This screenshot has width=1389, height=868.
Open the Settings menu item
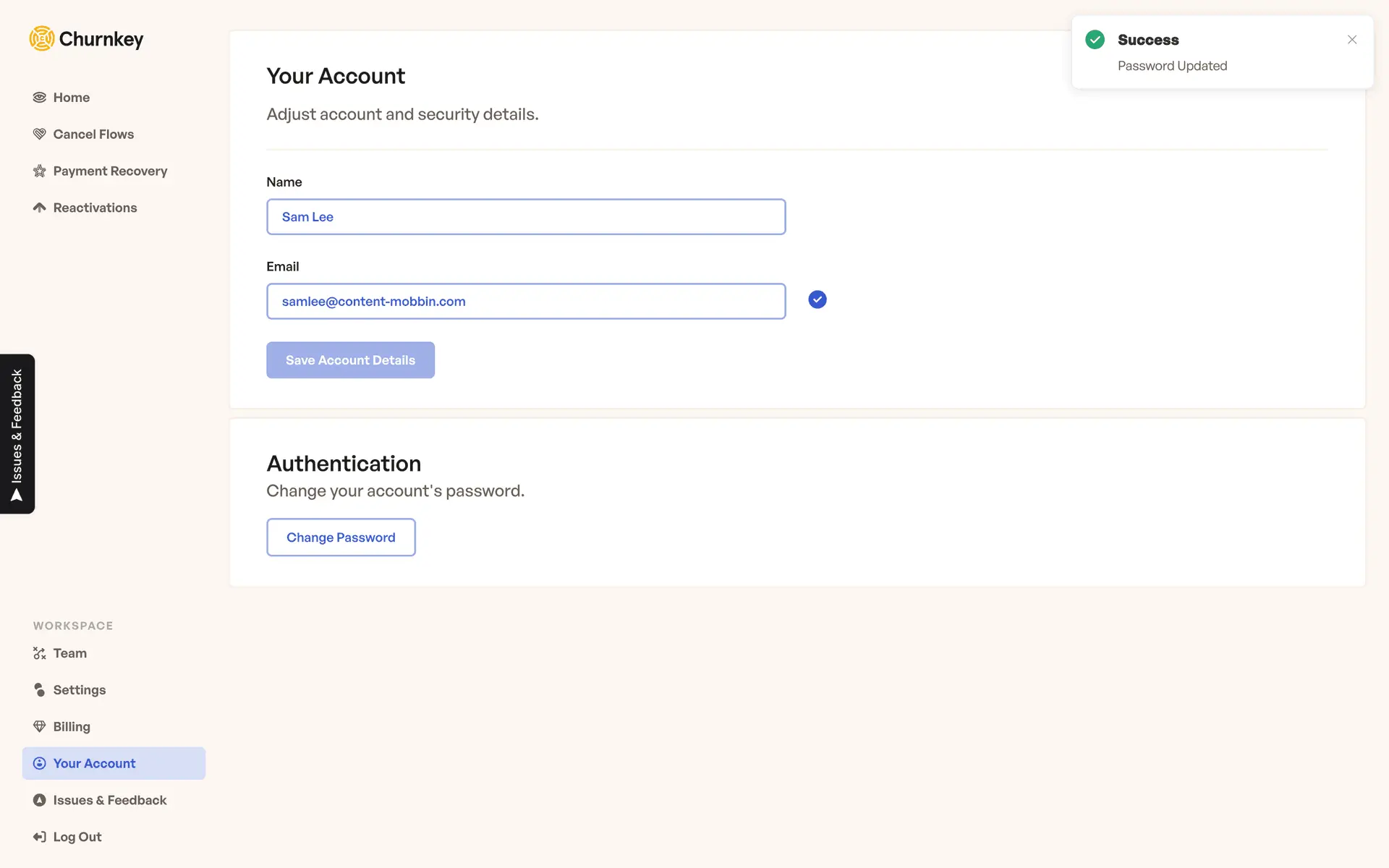coord(80,690)
